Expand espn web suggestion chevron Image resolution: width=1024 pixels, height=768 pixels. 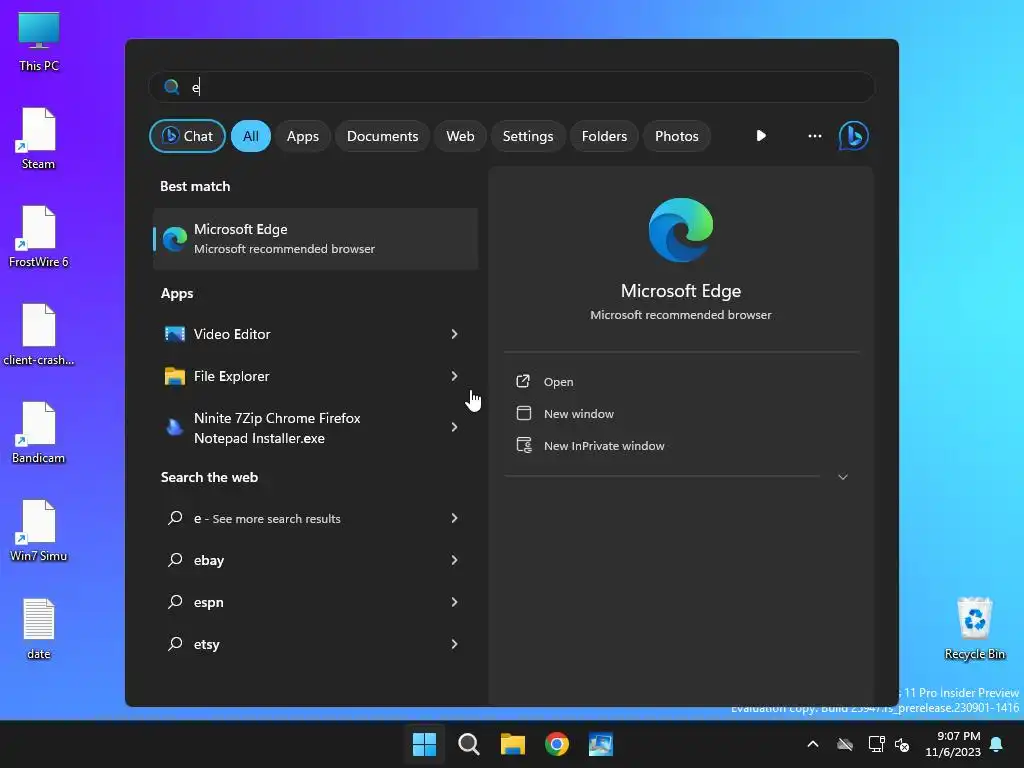pyautogui.click(x=454, y=602)
